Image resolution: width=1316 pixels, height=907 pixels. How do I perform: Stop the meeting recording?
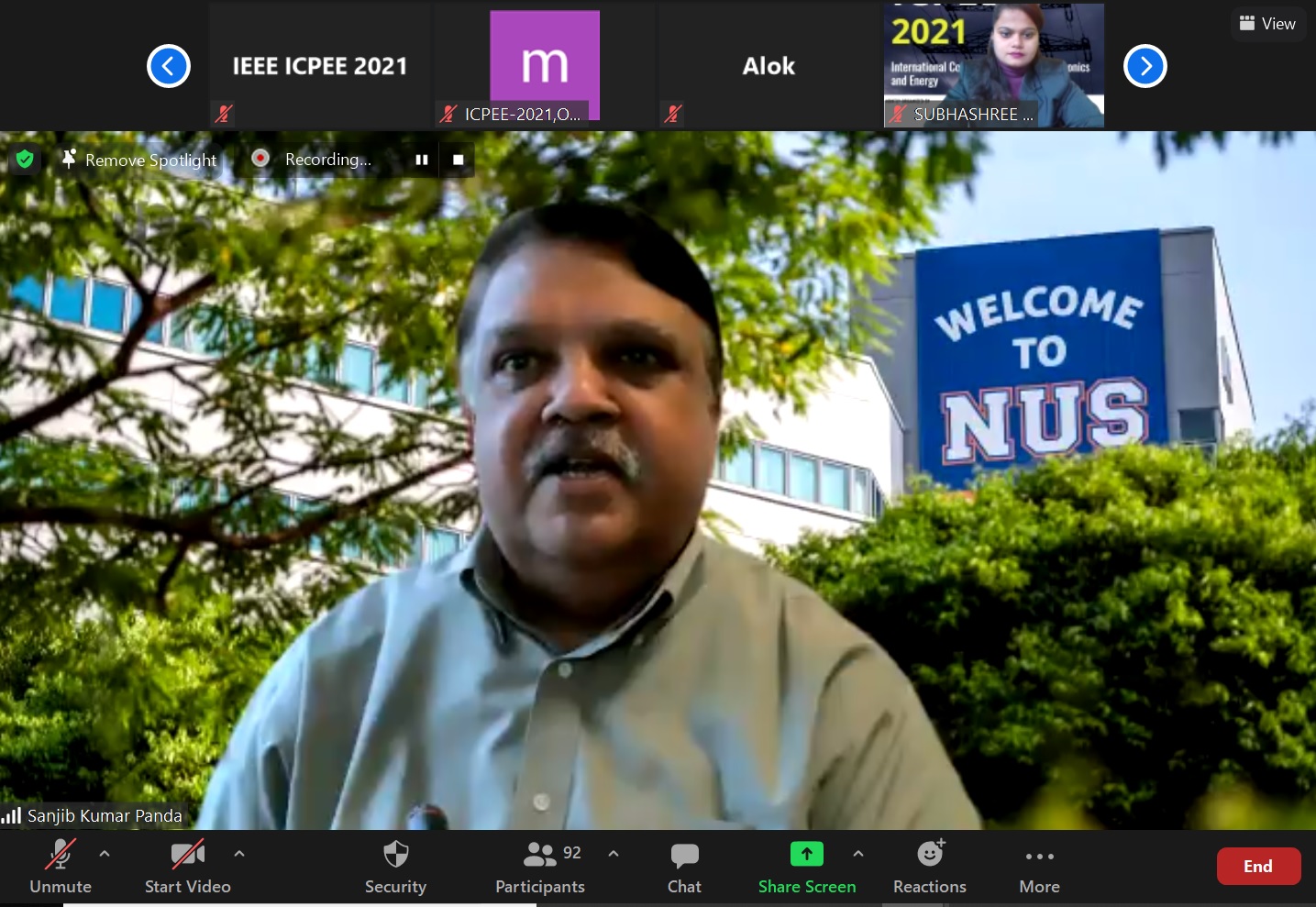tap(459, 160)
